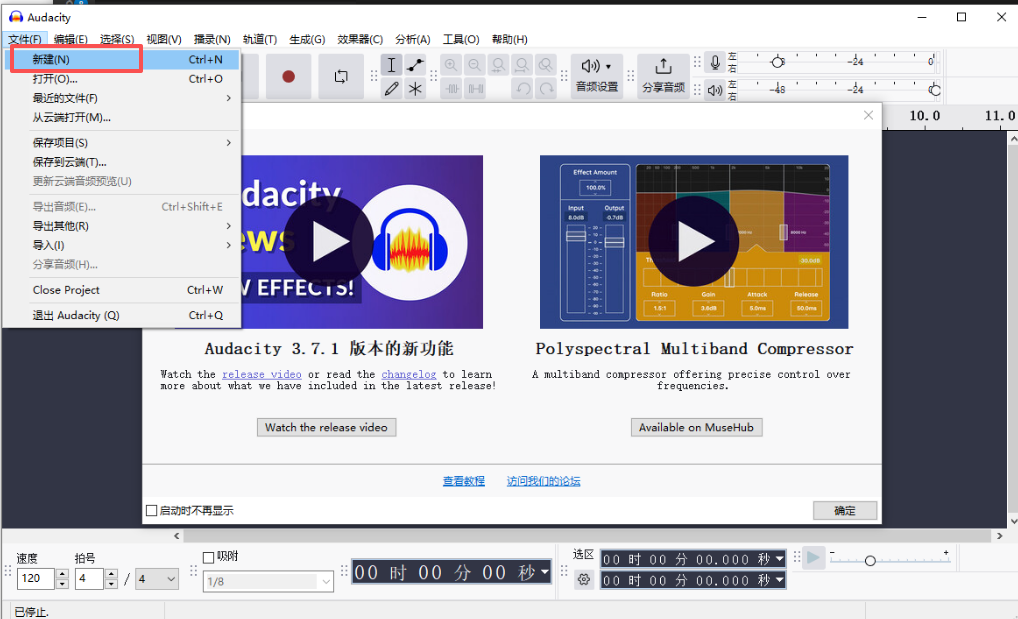Adjust the playback level slider knob
The image size is (1018, 619).
935,90
